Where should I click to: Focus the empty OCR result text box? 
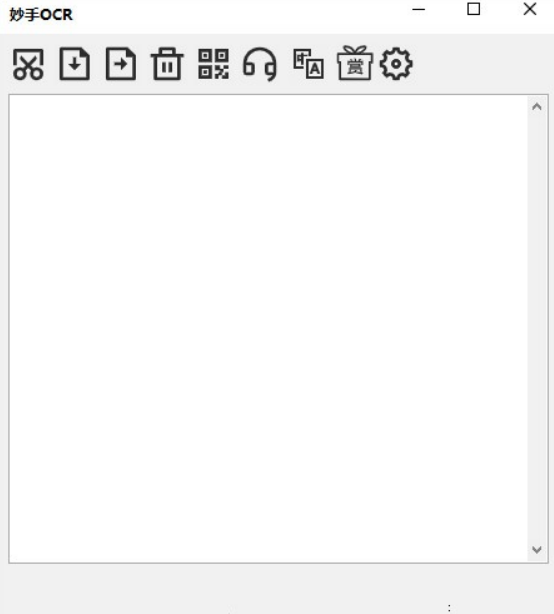(x=268, y=329)
